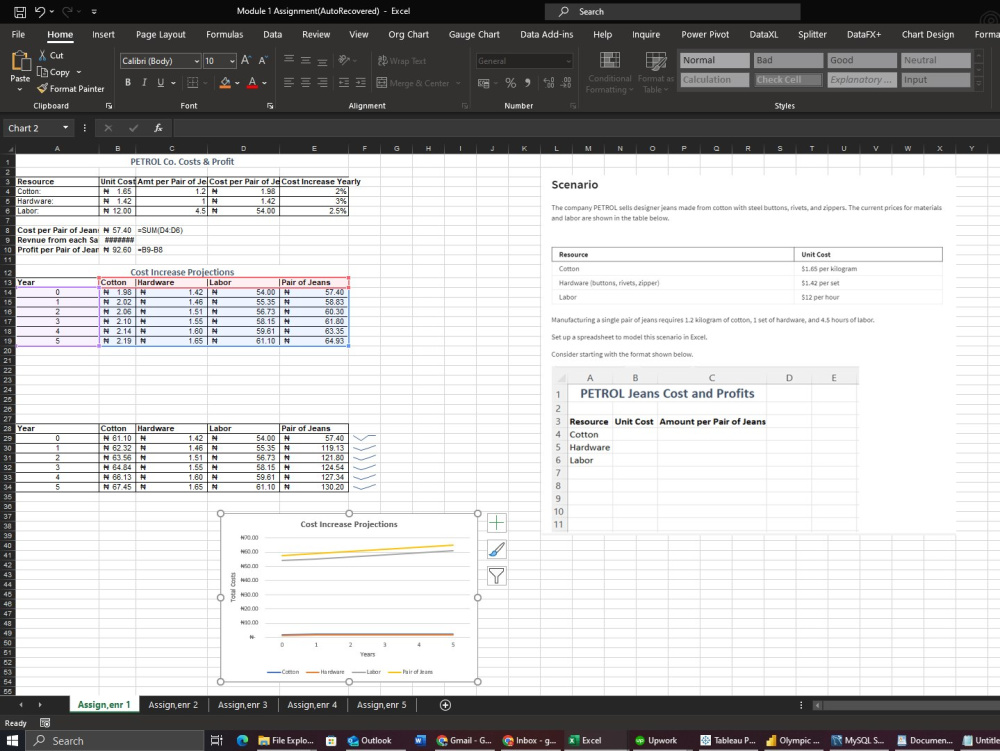Expand the Copy dropdown arrow

tap(78, 72)
